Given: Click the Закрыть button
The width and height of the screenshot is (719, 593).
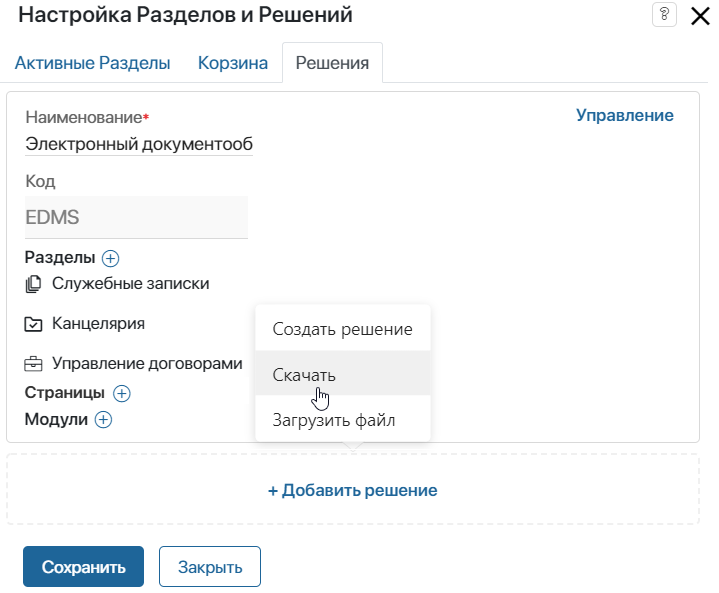Looking at the screenshot, I should point(210,566).
